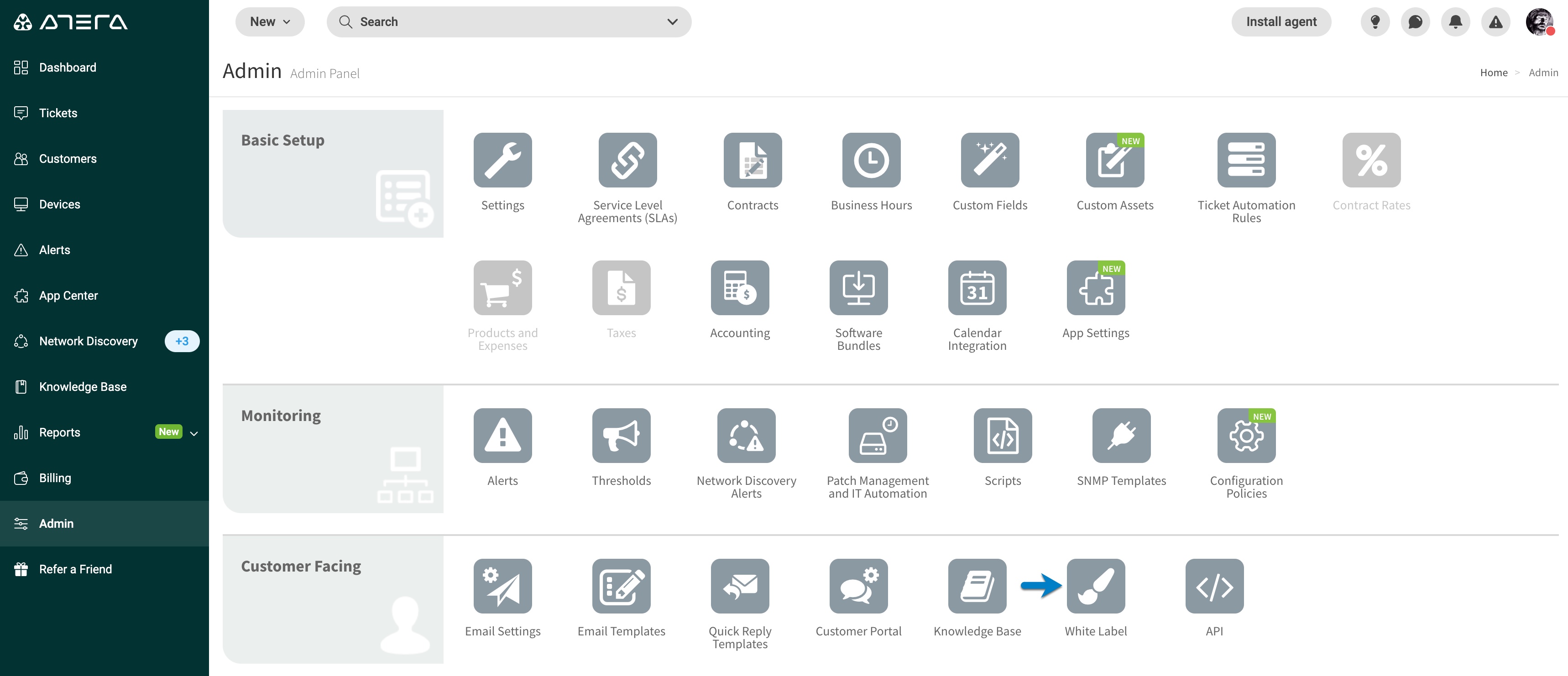Open App Center in sidebar
This screenshot has width=1568, height=676.
tap(104, 296)
